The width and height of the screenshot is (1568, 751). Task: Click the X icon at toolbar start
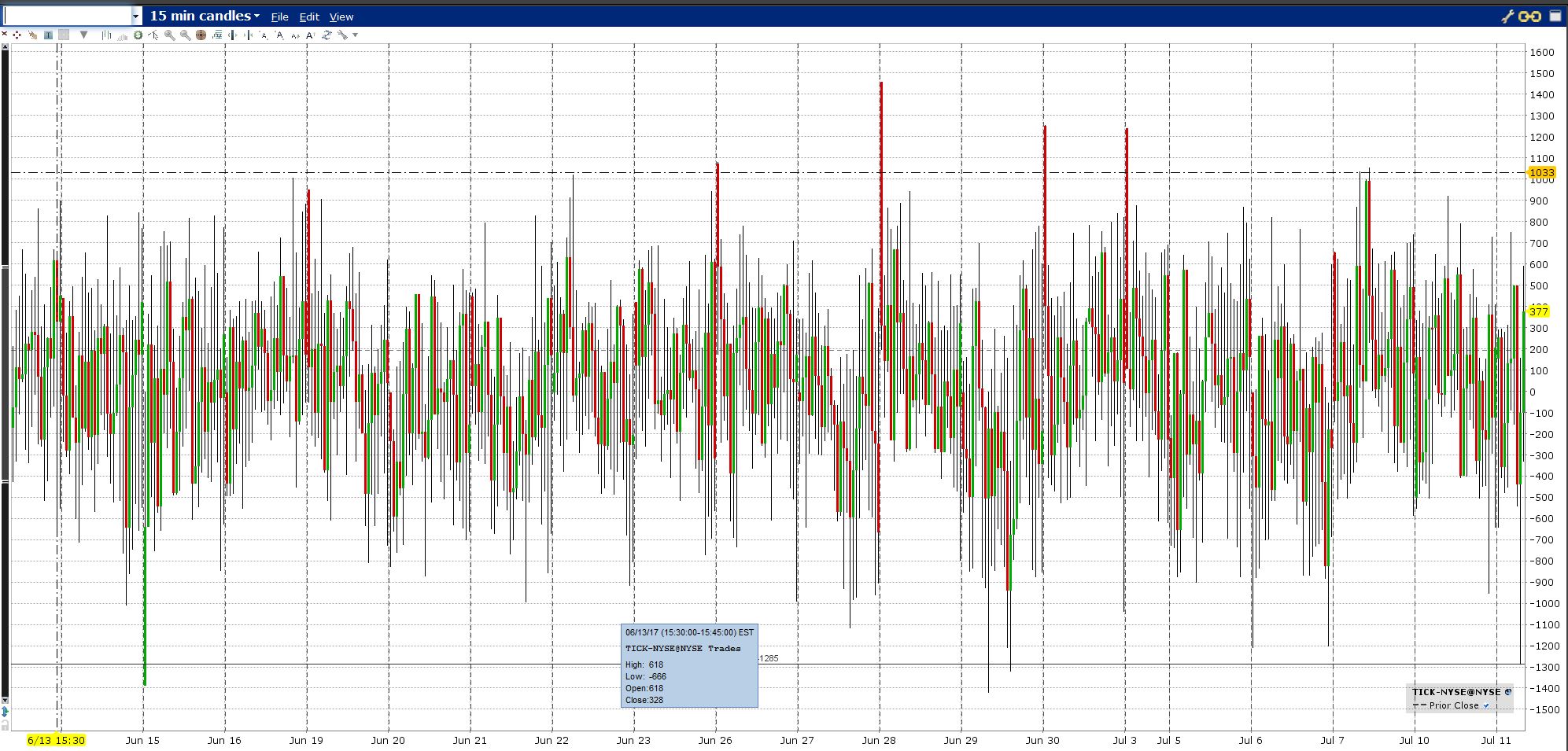coord(5,35)
